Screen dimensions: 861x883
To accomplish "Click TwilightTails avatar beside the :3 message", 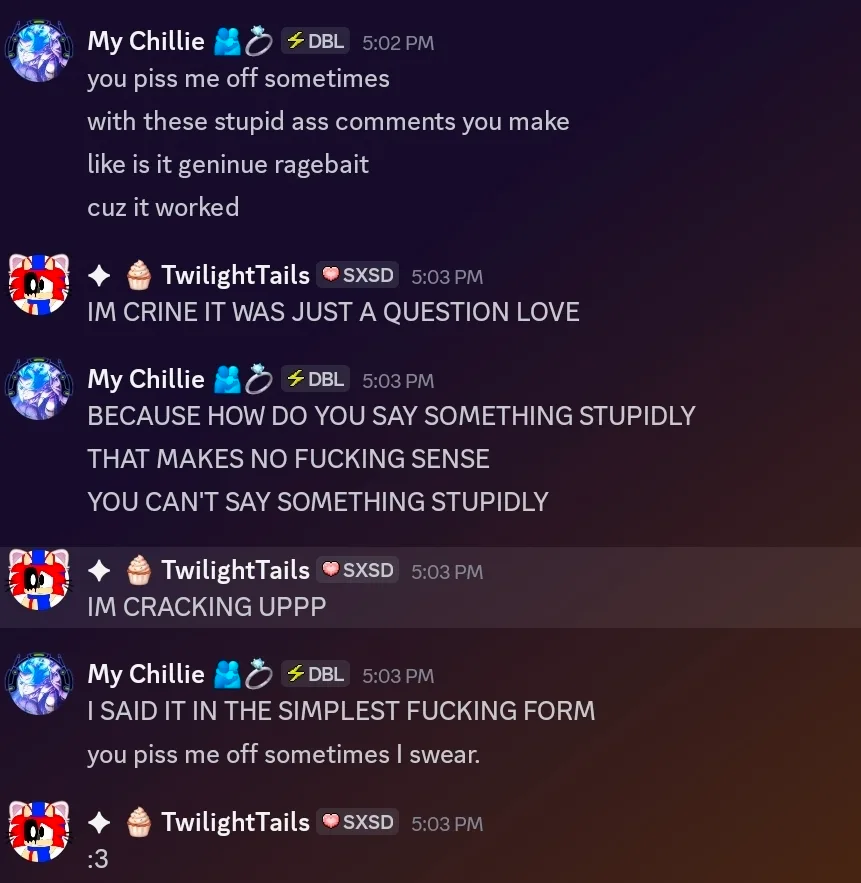I will click(39, 831).
